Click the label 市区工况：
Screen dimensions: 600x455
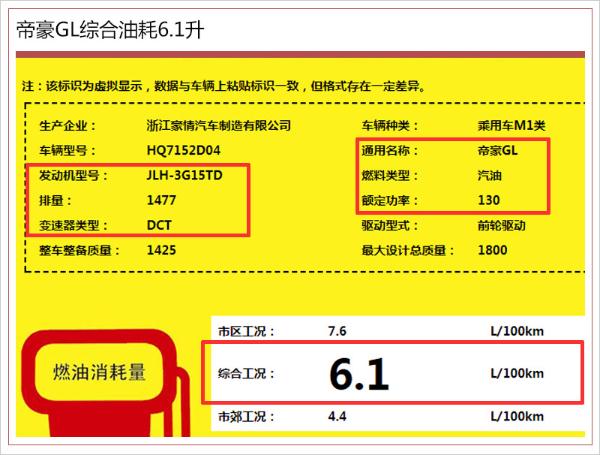(x=246, y=331)
